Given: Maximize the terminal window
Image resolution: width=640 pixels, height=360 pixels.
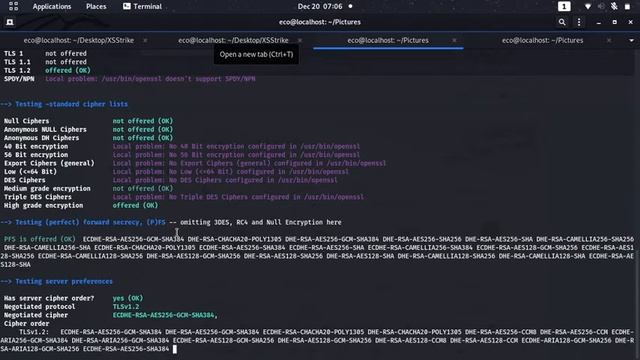Looking at the screenshot, I should [x=615, y=22].
